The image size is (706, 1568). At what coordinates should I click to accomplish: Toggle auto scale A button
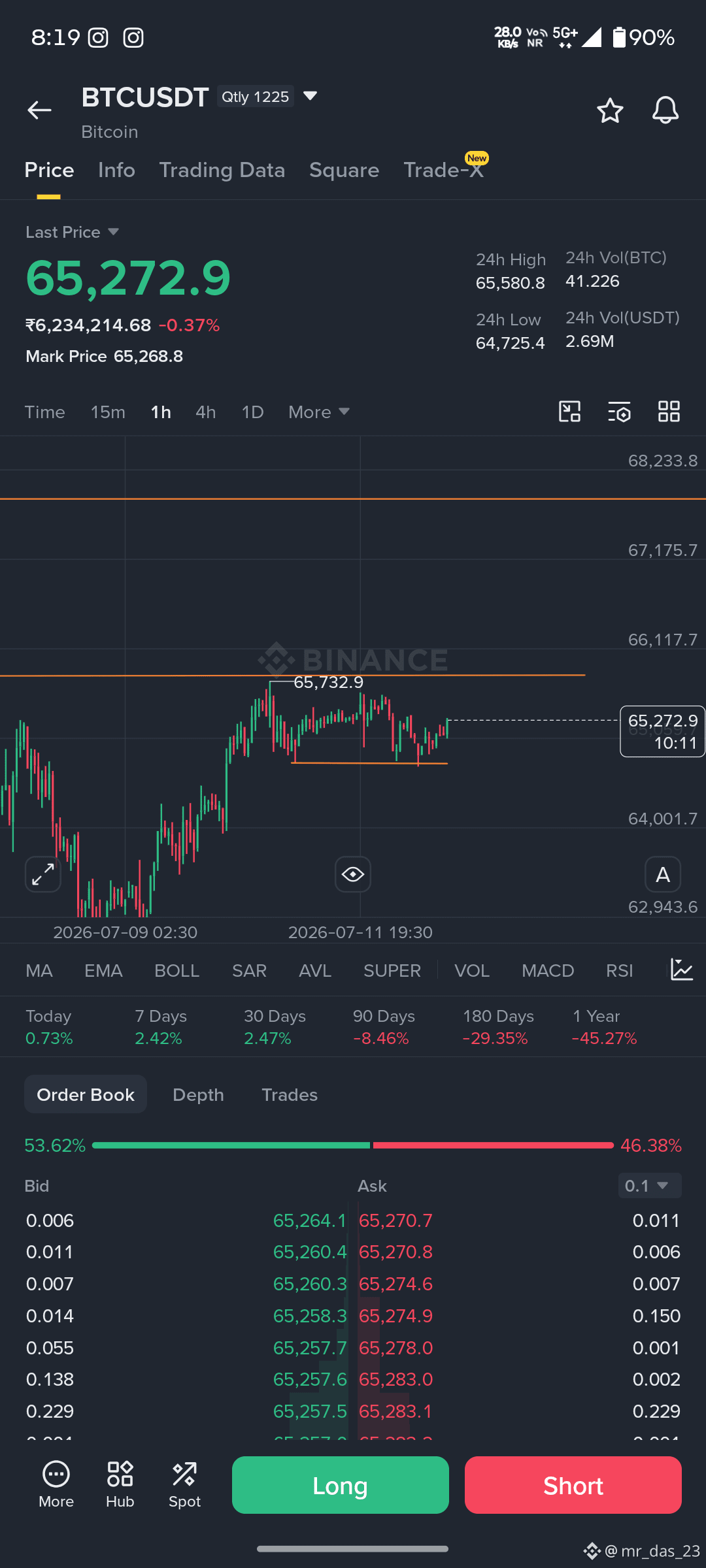click(x=663, y=874)
